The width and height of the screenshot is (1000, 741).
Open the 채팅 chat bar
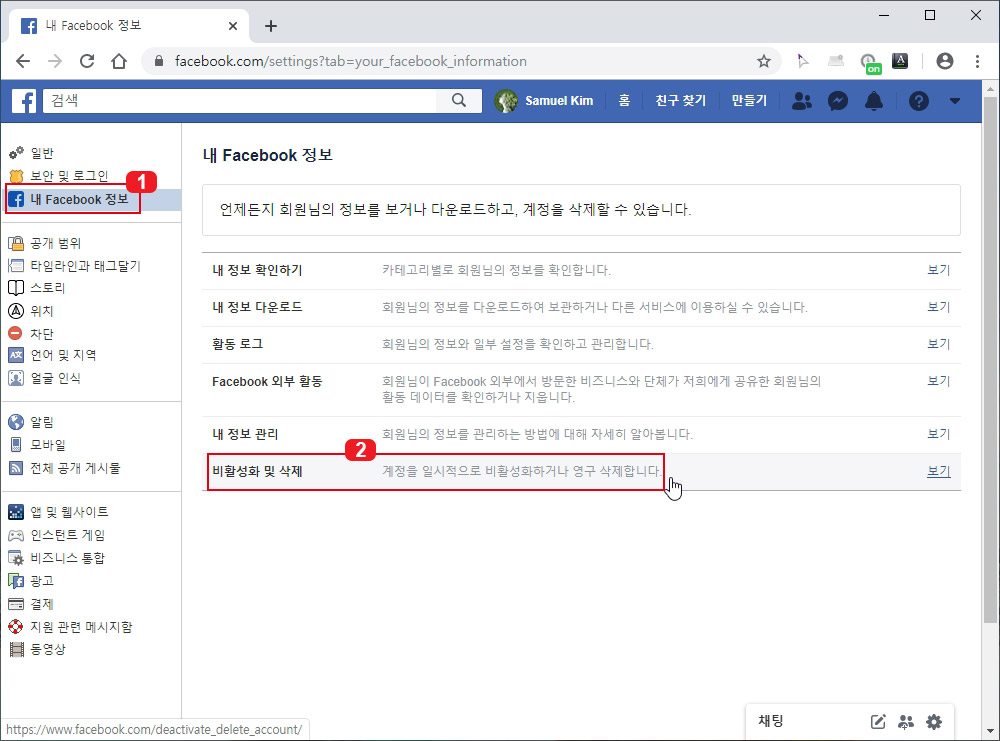point(771,721)
